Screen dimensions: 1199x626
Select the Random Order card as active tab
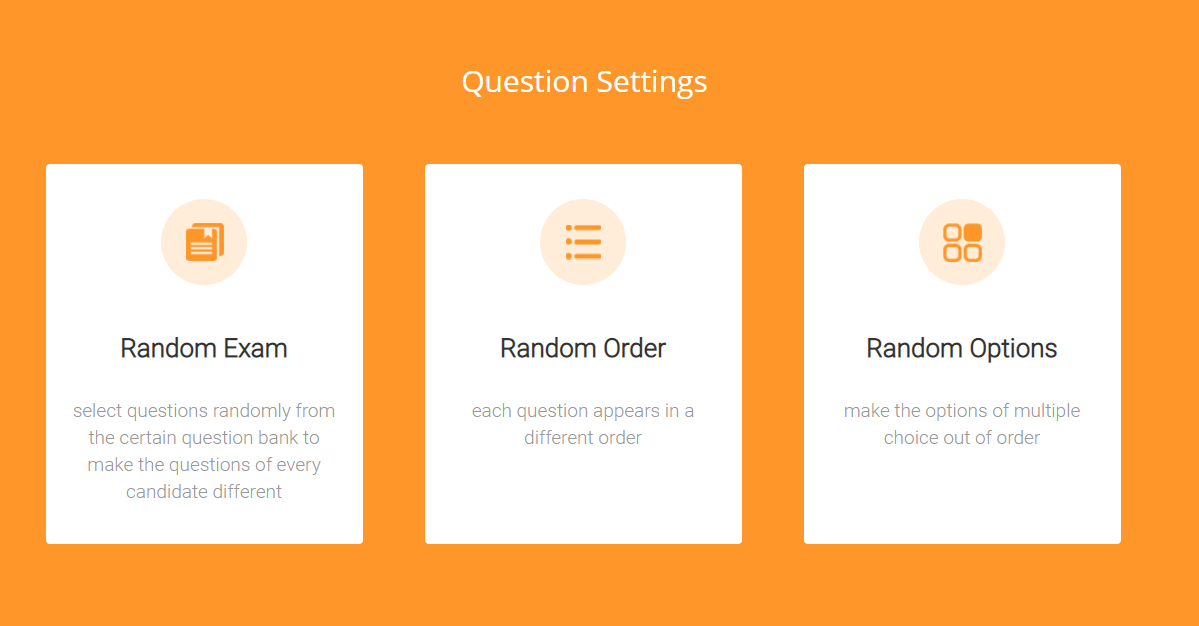(x=583, y=353)
